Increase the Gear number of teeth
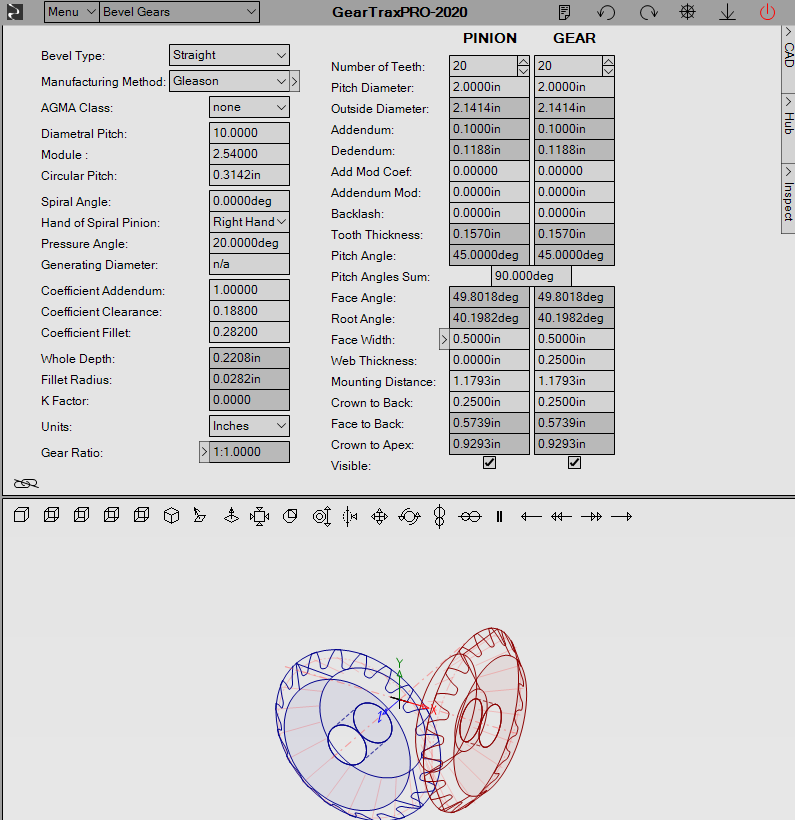795x820 pixels. (608, 61)
